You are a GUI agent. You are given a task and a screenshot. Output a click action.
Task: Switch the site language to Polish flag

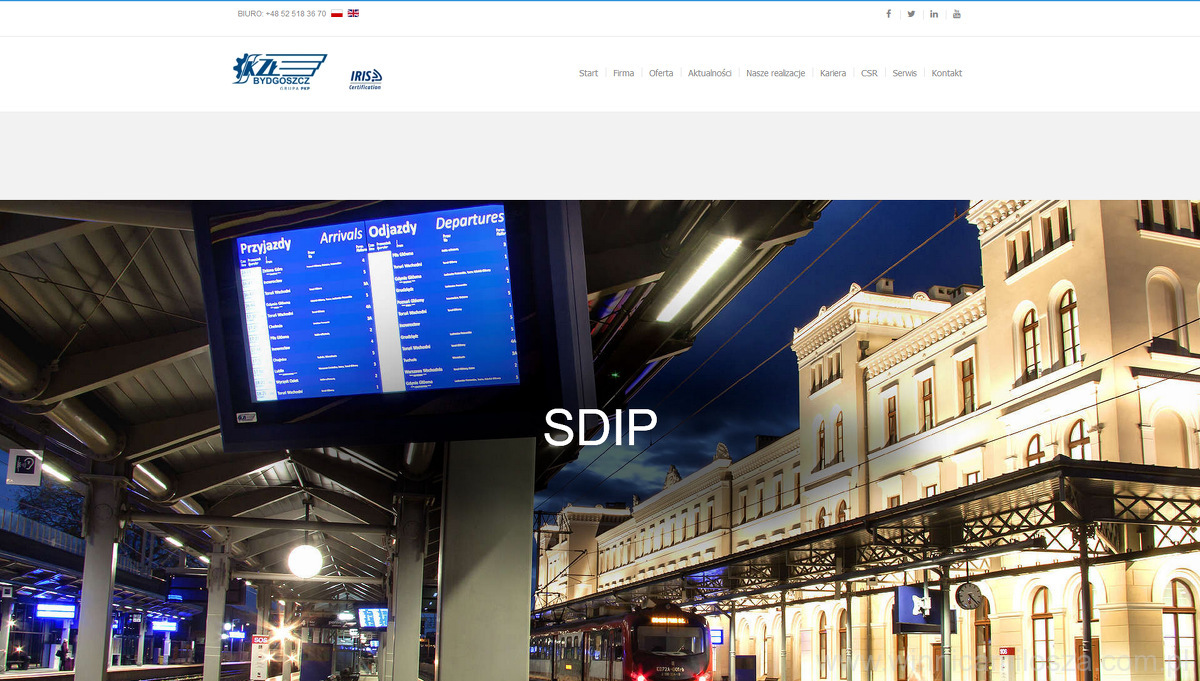pos(337,14)
